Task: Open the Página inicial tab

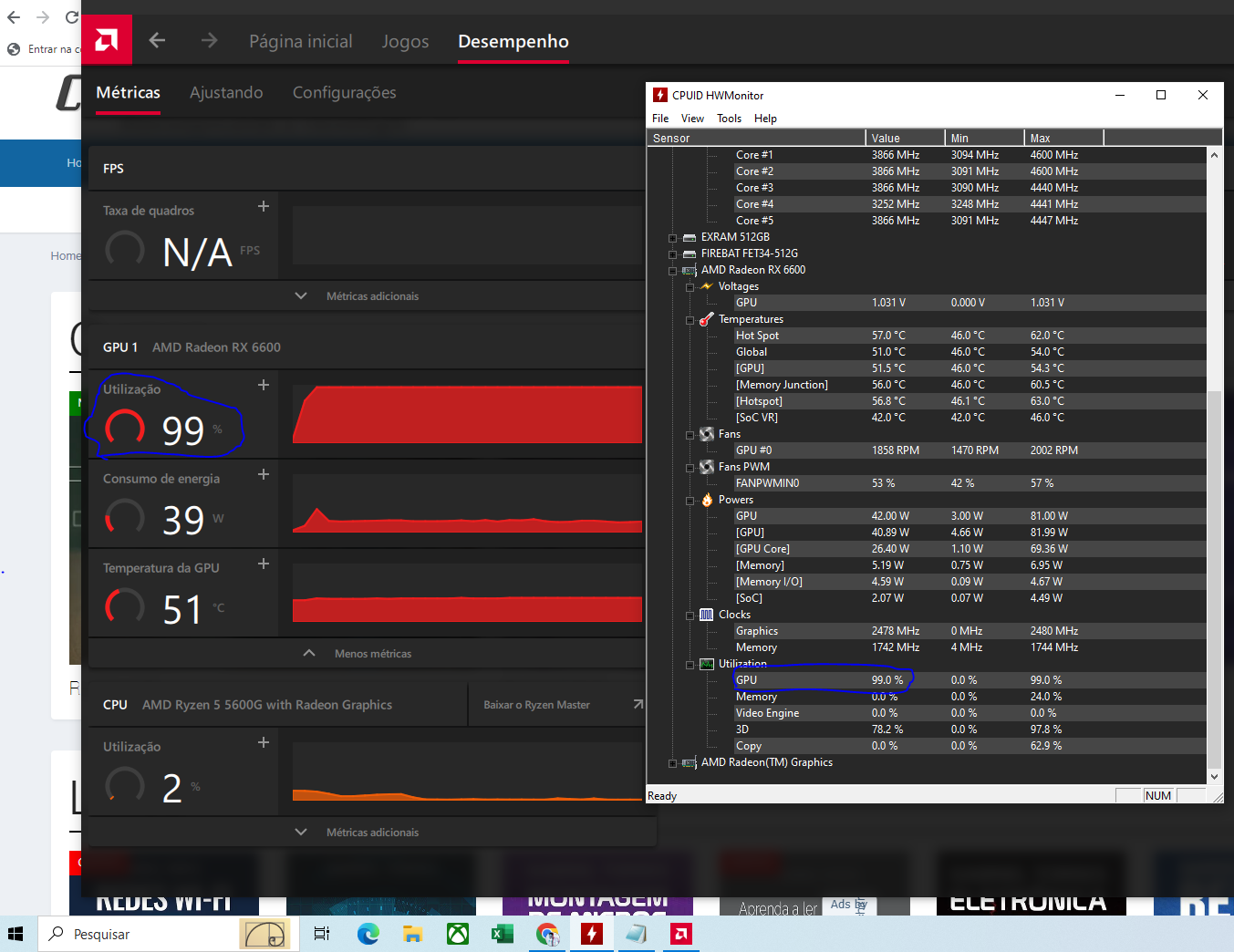Action: 301,41
